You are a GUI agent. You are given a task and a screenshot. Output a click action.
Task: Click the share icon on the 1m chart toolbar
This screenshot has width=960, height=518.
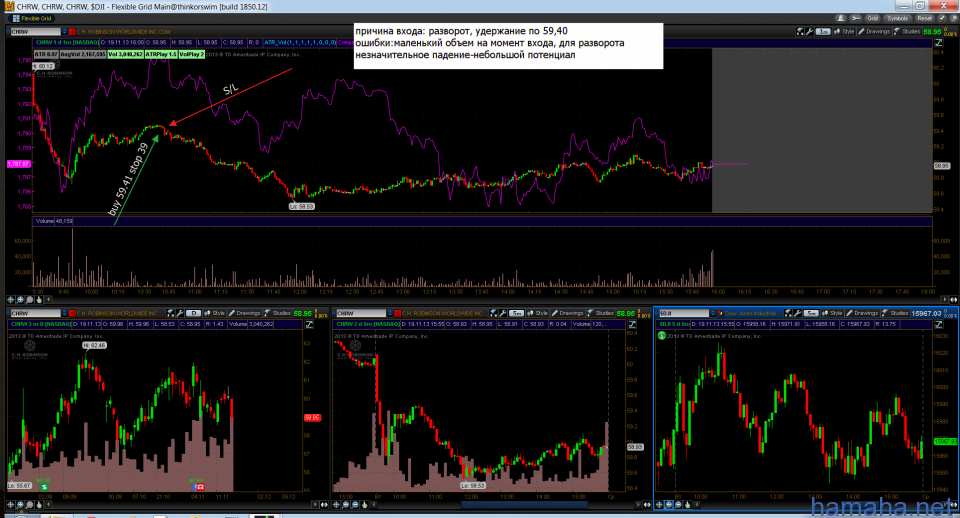pos(800,31)
